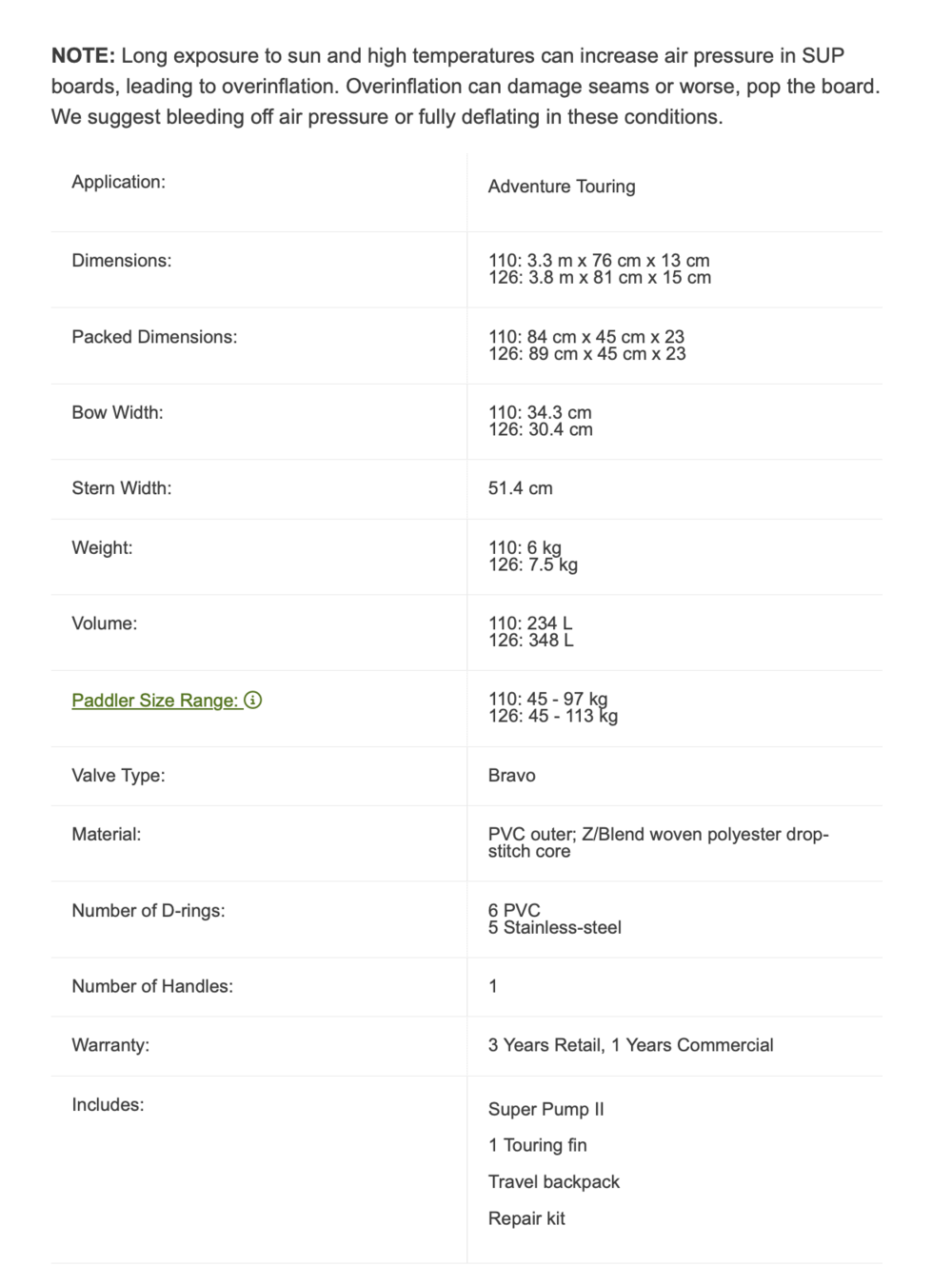Click the Material row label

pos(106,835)
